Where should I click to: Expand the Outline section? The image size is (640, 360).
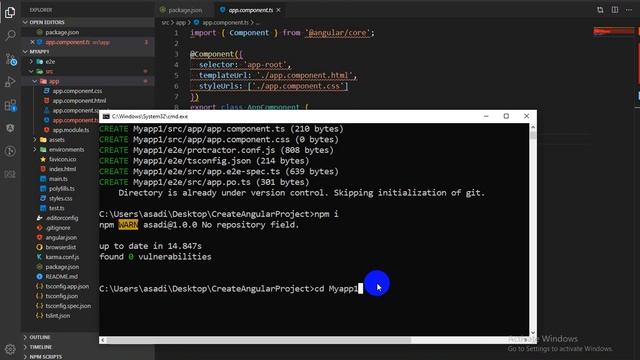(x=40, y=337)
